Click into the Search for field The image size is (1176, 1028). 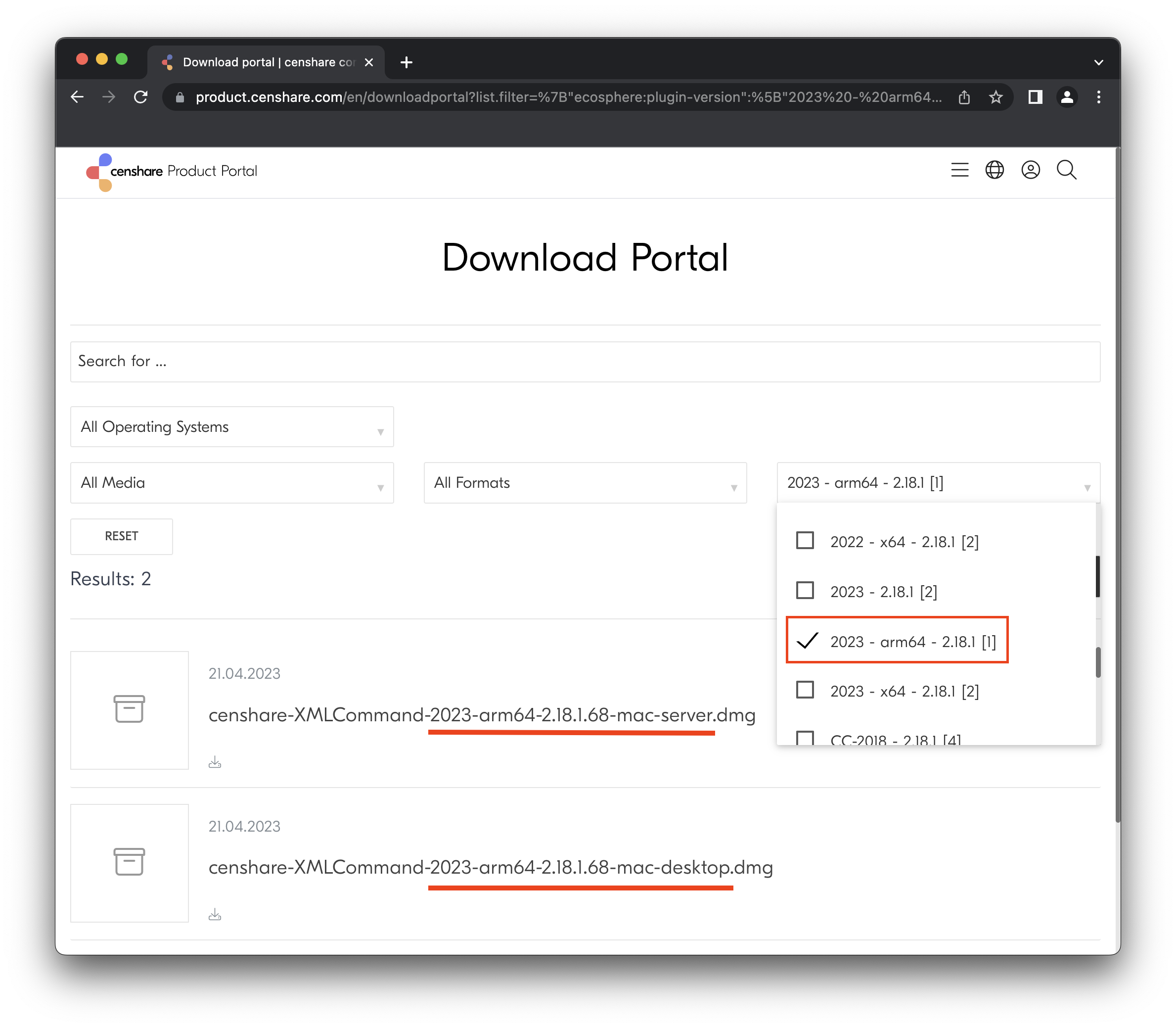pyautogui.click(x=585, y=362)
